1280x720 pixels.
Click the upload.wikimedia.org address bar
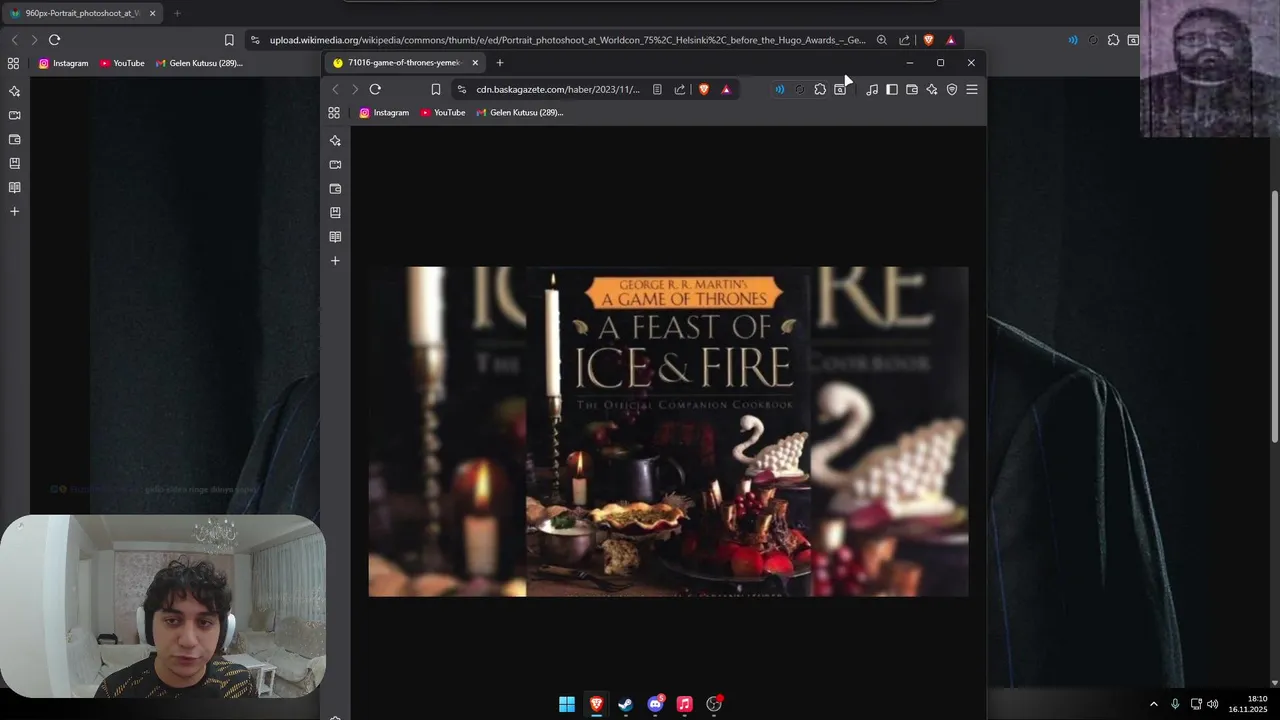567,40
